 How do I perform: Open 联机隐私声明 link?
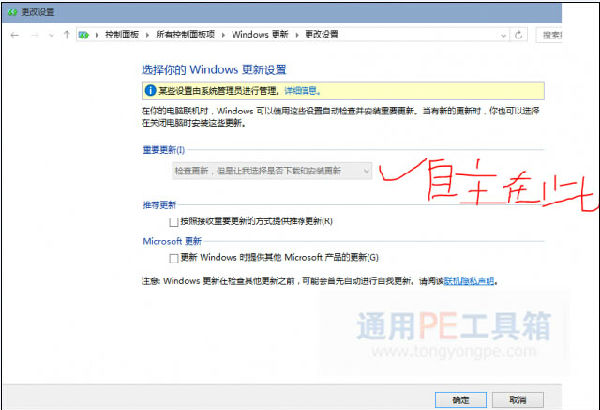(469, 281)
